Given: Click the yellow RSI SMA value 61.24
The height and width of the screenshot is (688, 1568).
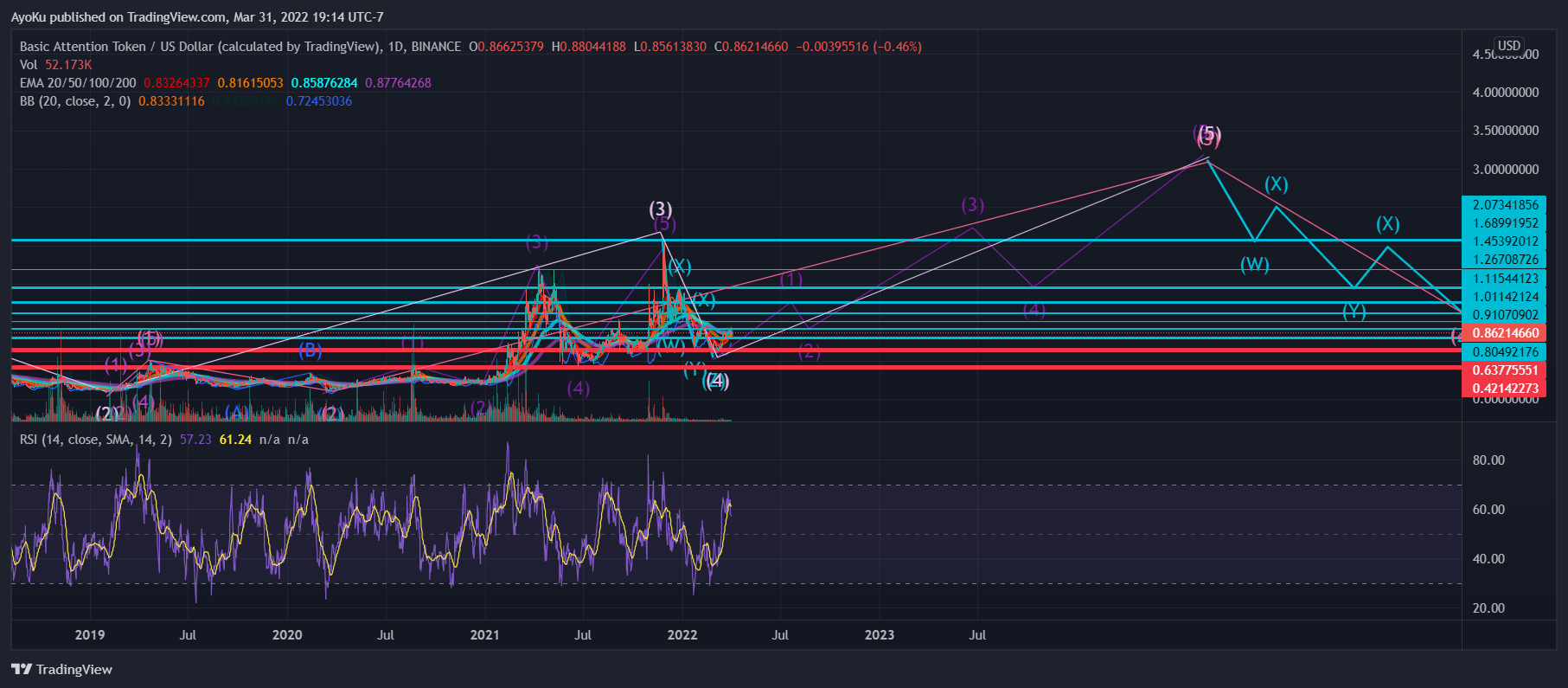Looking at the screenshot, I should click(x=235, y=440).
